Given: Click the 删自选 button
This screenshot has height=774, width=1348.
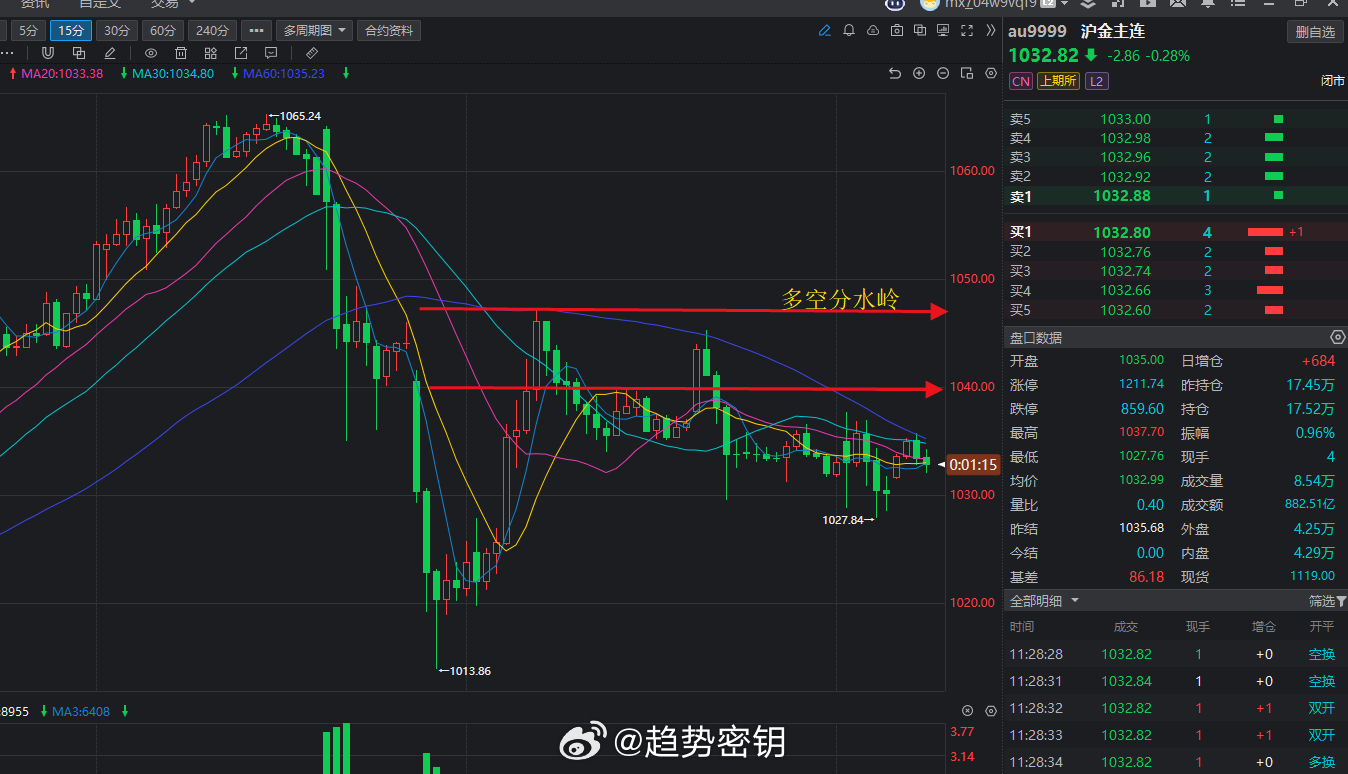Looking at the screenshot, I should click(1315, 32).
